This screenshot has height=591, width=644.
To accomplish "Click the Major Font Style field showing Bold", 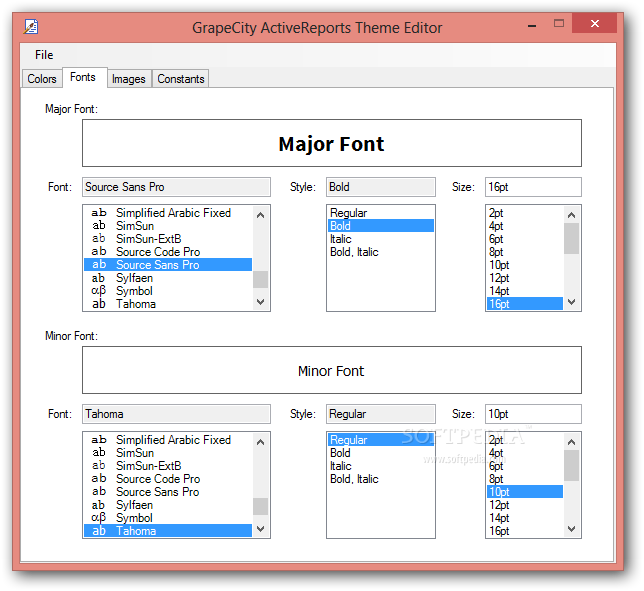I will [x=381, y=187].
